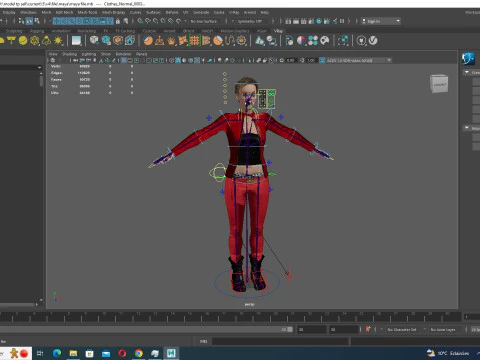Click the white-blue gradient square shelf icon
Screen dimensions: 480x360
pos(76,41)
